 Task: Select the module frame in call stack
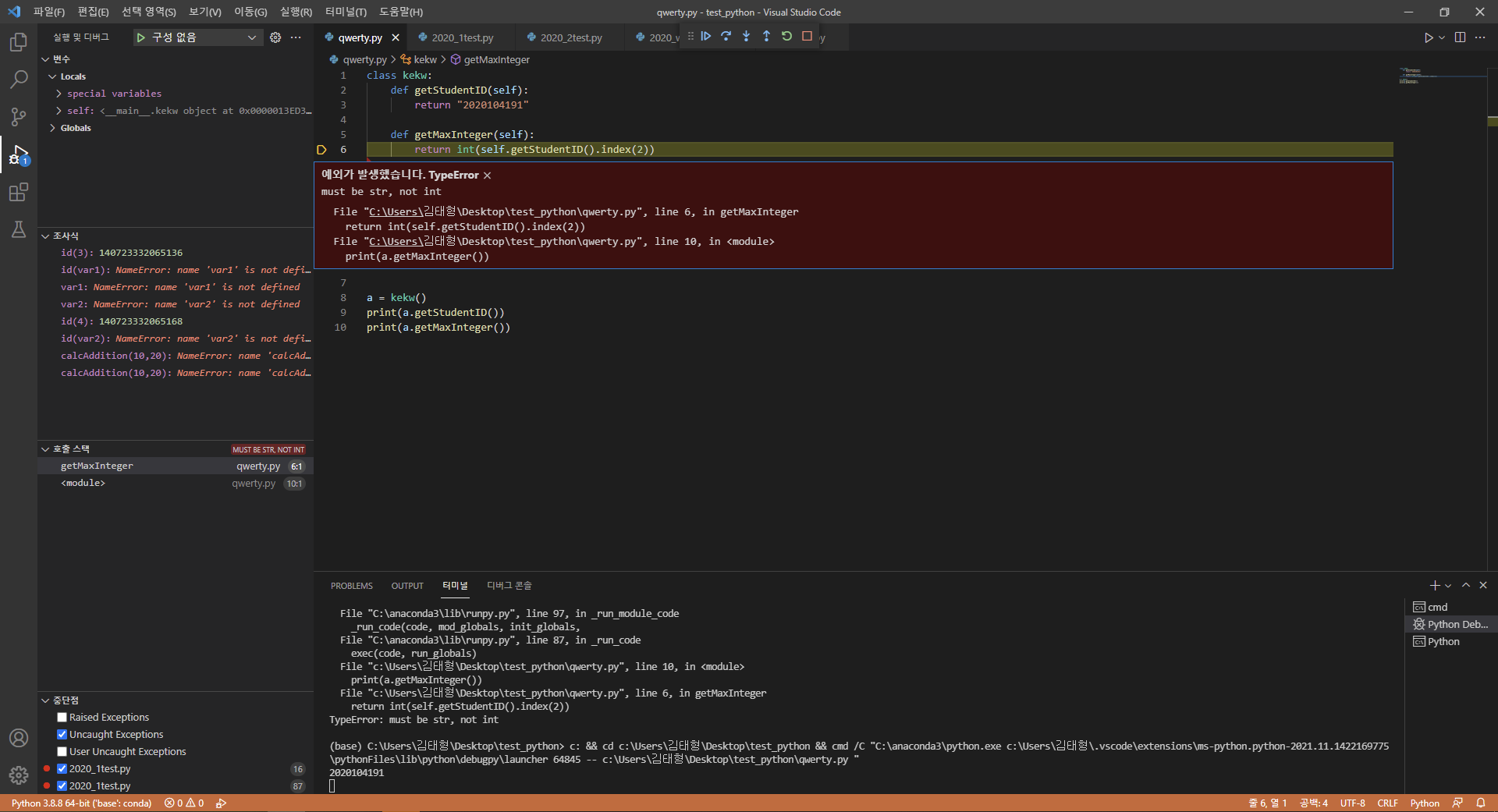[x=176, y=484]
